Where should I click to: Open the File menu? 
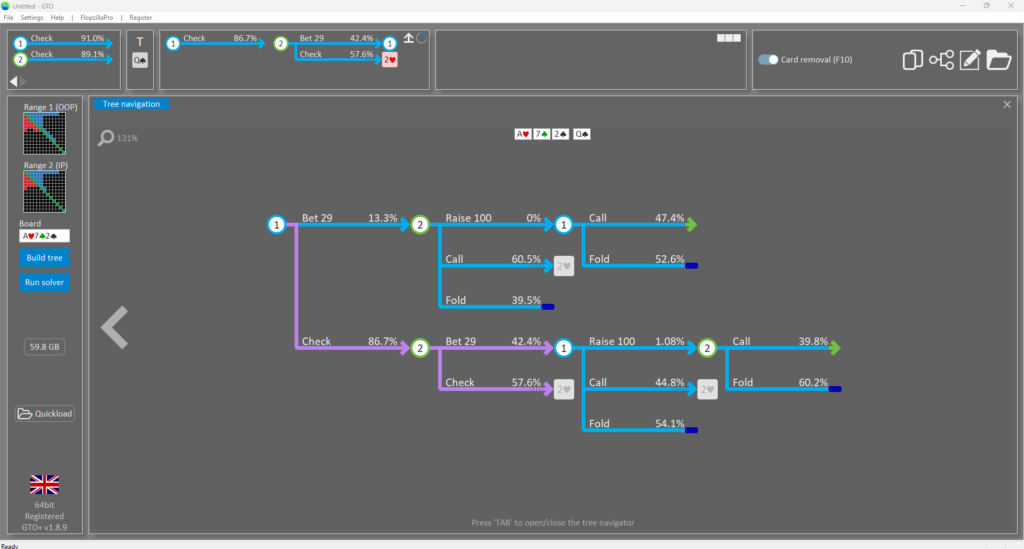[x=8, y=18]
